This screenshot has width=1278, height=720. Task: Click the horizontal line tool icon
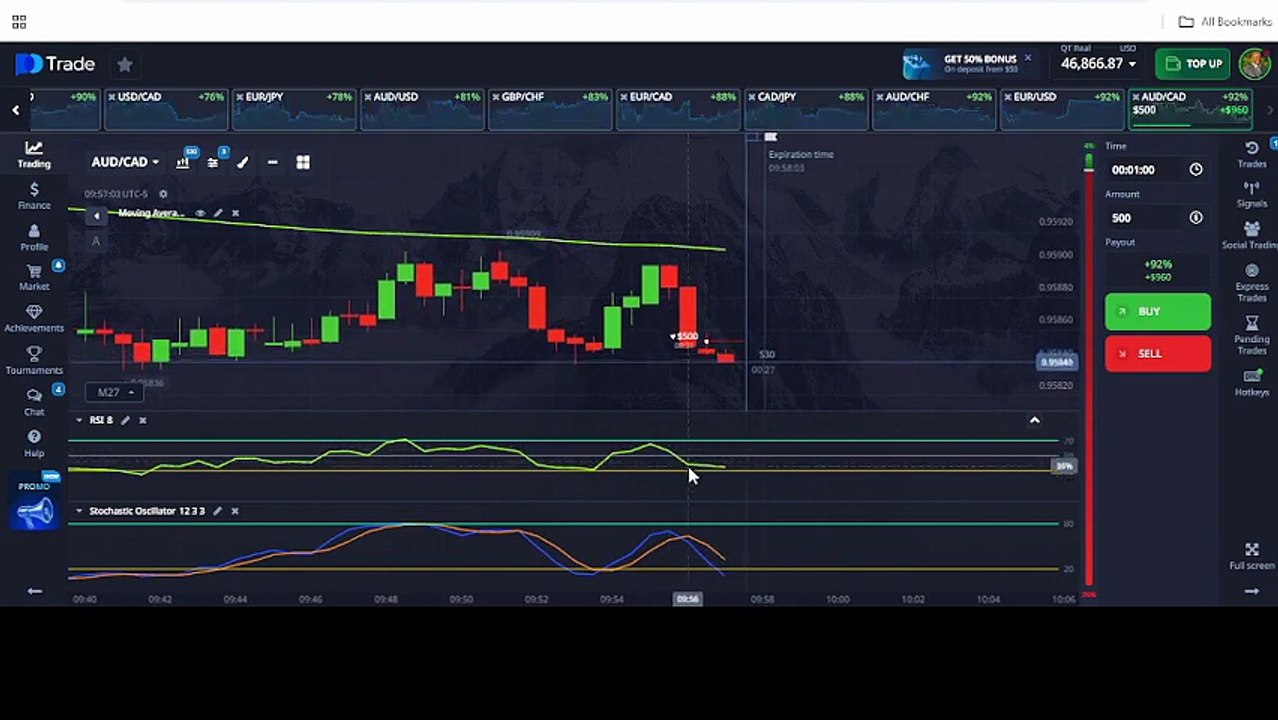[272, 162]
